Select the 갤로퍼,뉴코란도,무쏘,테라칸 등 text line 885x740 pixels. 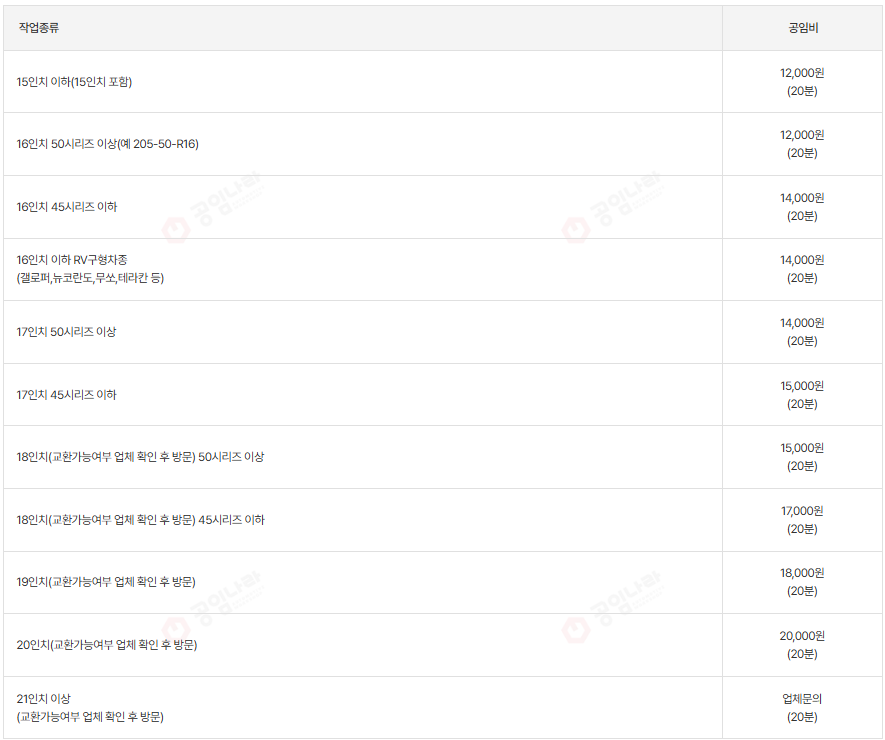(x=90, y=278)
